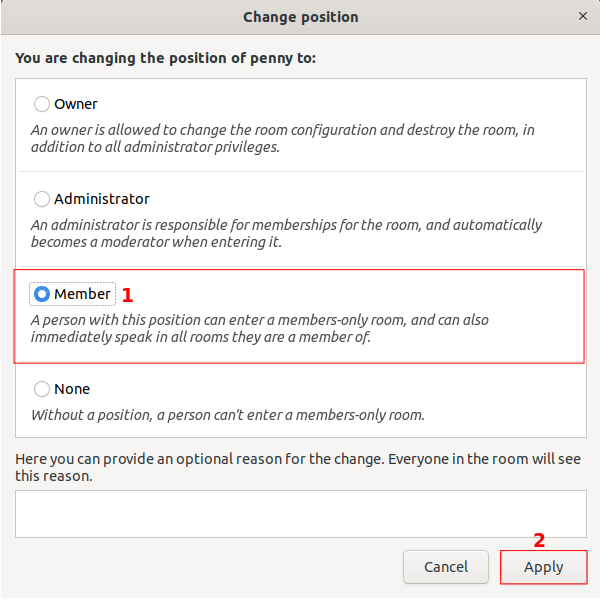Select the Owner radio button

tap(42, 104)
